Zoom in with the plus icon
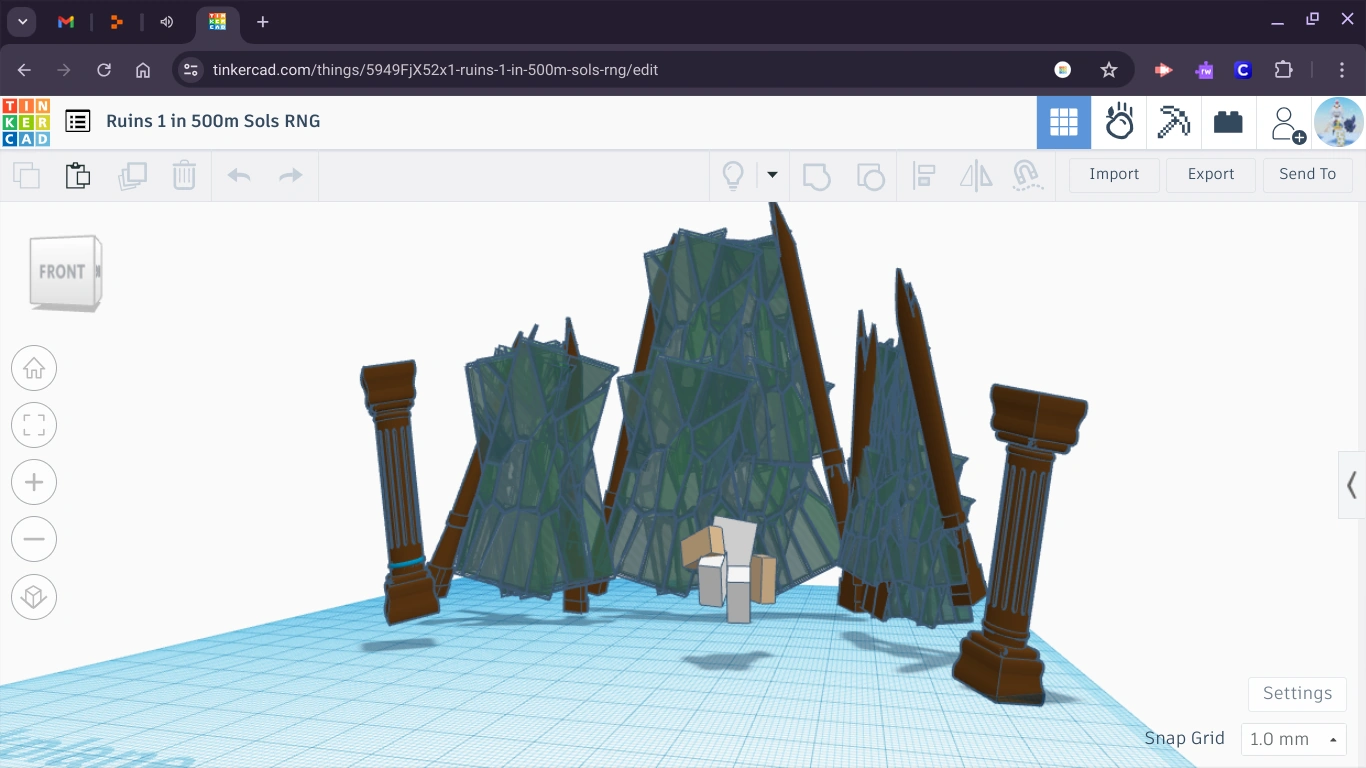Image resolution: width=1366 pixels, height=768 pixels. point(34,482)
